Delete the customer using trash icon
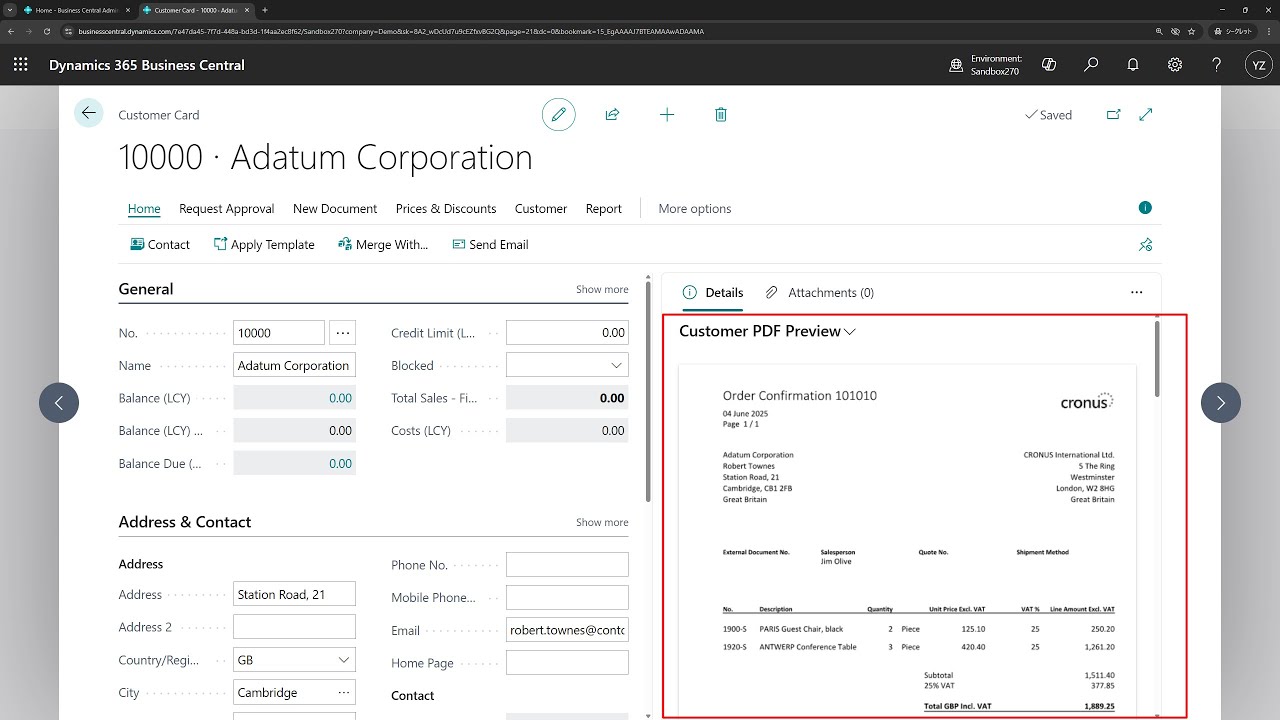Viewport: 1280px width, 720px height. [x=721, y=115]
